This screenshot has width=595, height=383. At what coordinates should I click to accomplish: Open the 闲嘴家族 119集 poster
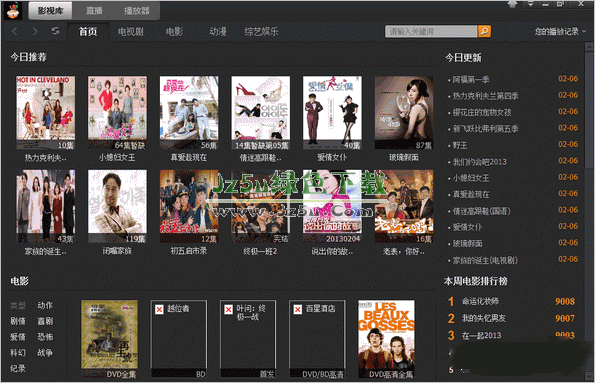tap(117, 206)
